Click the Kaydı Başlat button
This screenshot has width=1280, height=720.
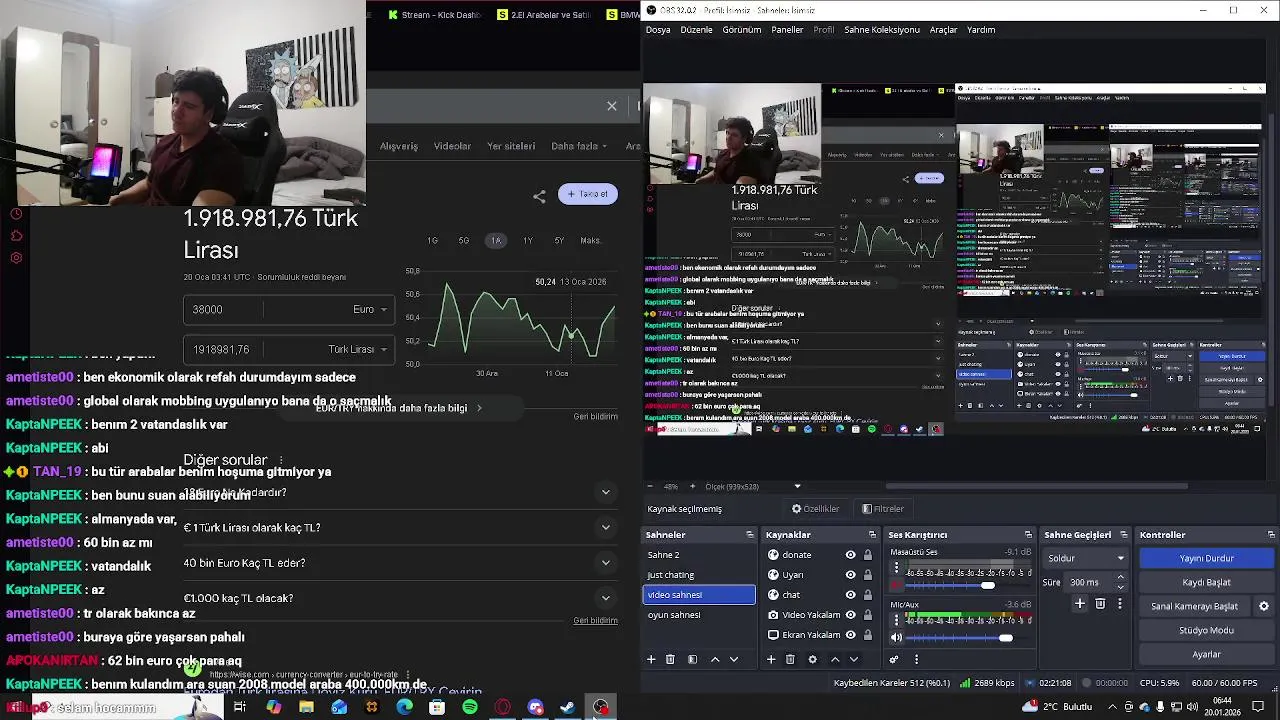[x=1206, y=582]
